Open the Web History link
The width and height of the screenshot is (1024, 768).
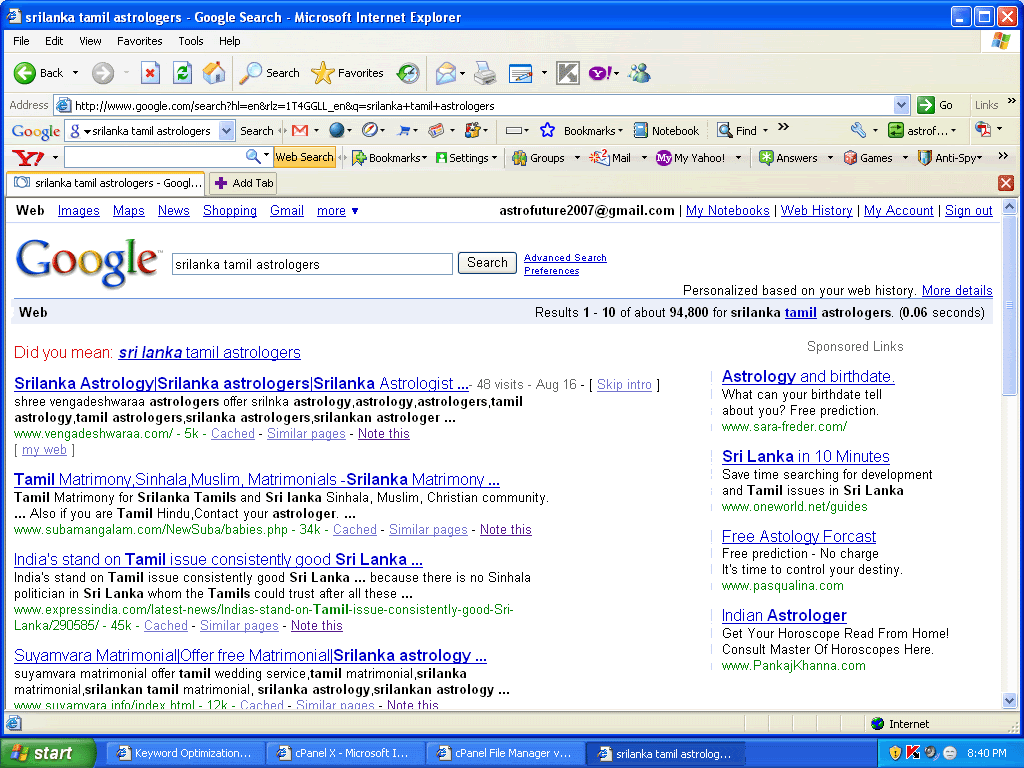[x=816, y=210]
